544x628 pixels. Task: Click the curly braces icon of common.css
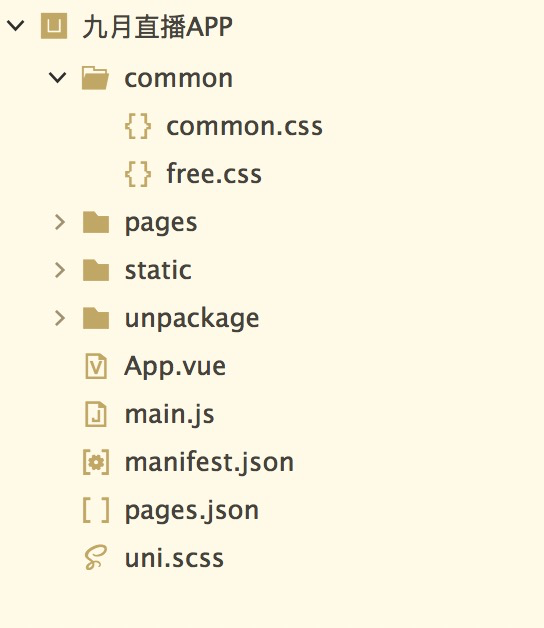pos(138,126)
